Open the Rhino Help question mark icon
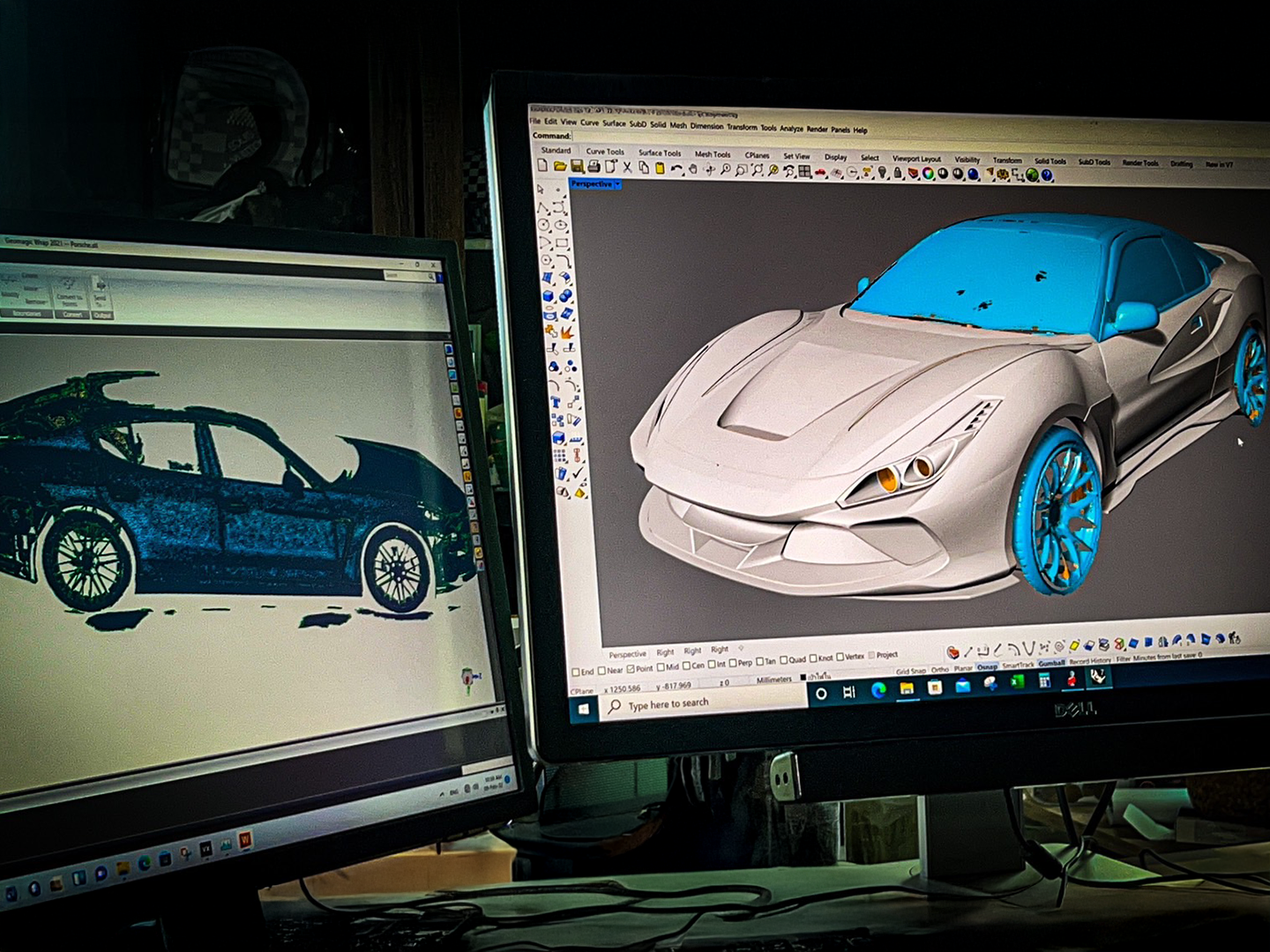The width and height of the screenshot is (1270, 952). [1047, 175]
